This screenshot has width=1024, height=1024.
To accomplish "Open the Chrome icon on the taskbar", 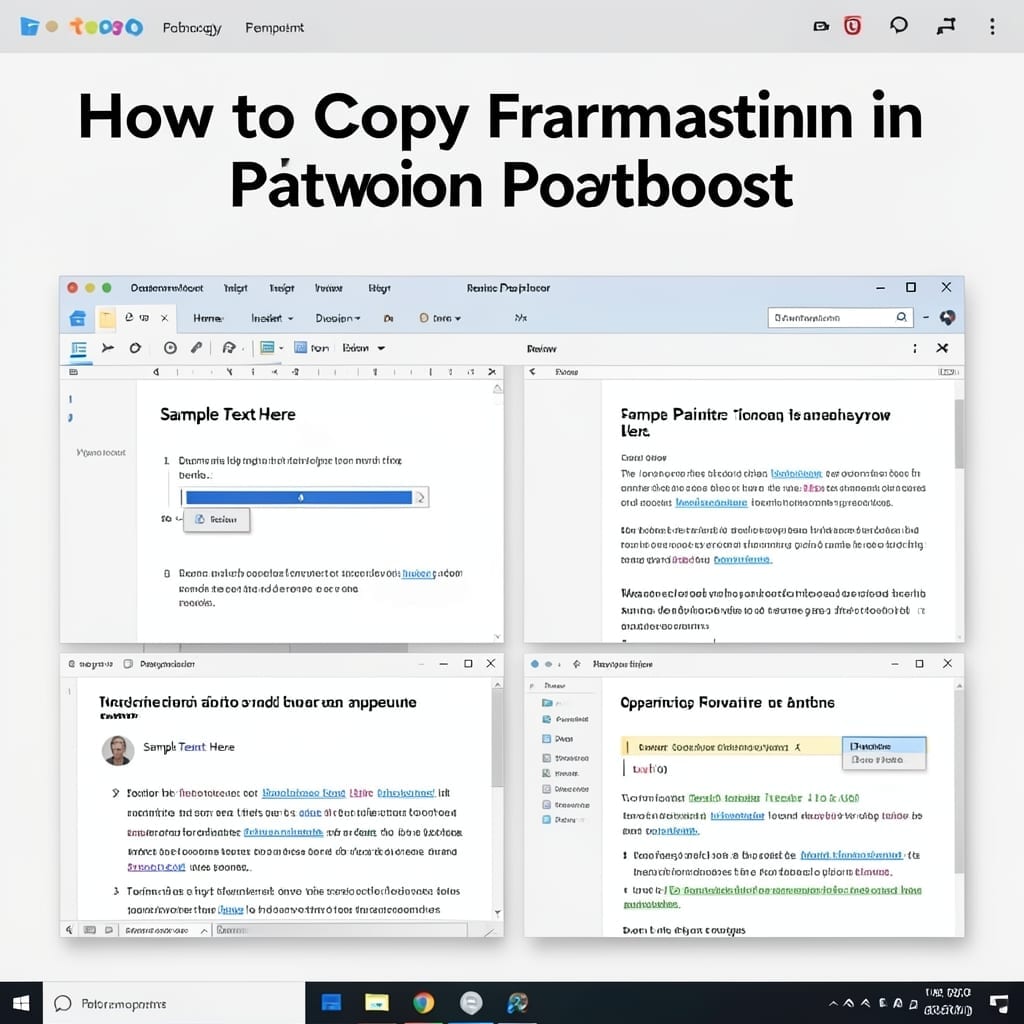I will click(x=424, y=1002).
